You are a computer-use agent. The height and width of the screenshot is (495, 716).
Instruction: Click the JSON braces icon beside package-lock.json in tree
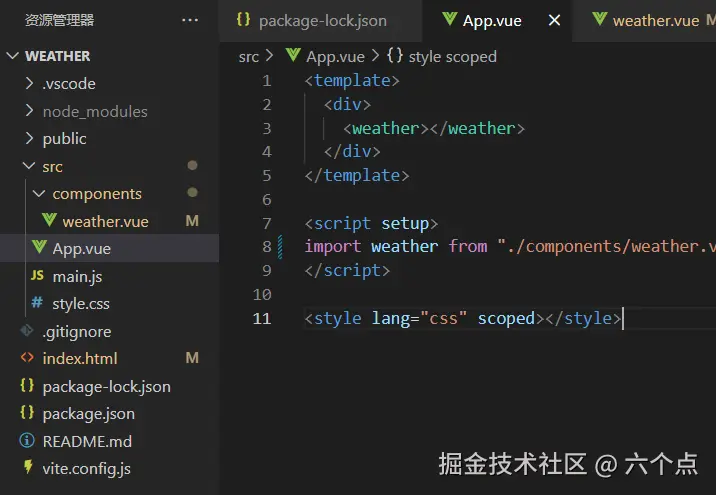pos(27,385)
